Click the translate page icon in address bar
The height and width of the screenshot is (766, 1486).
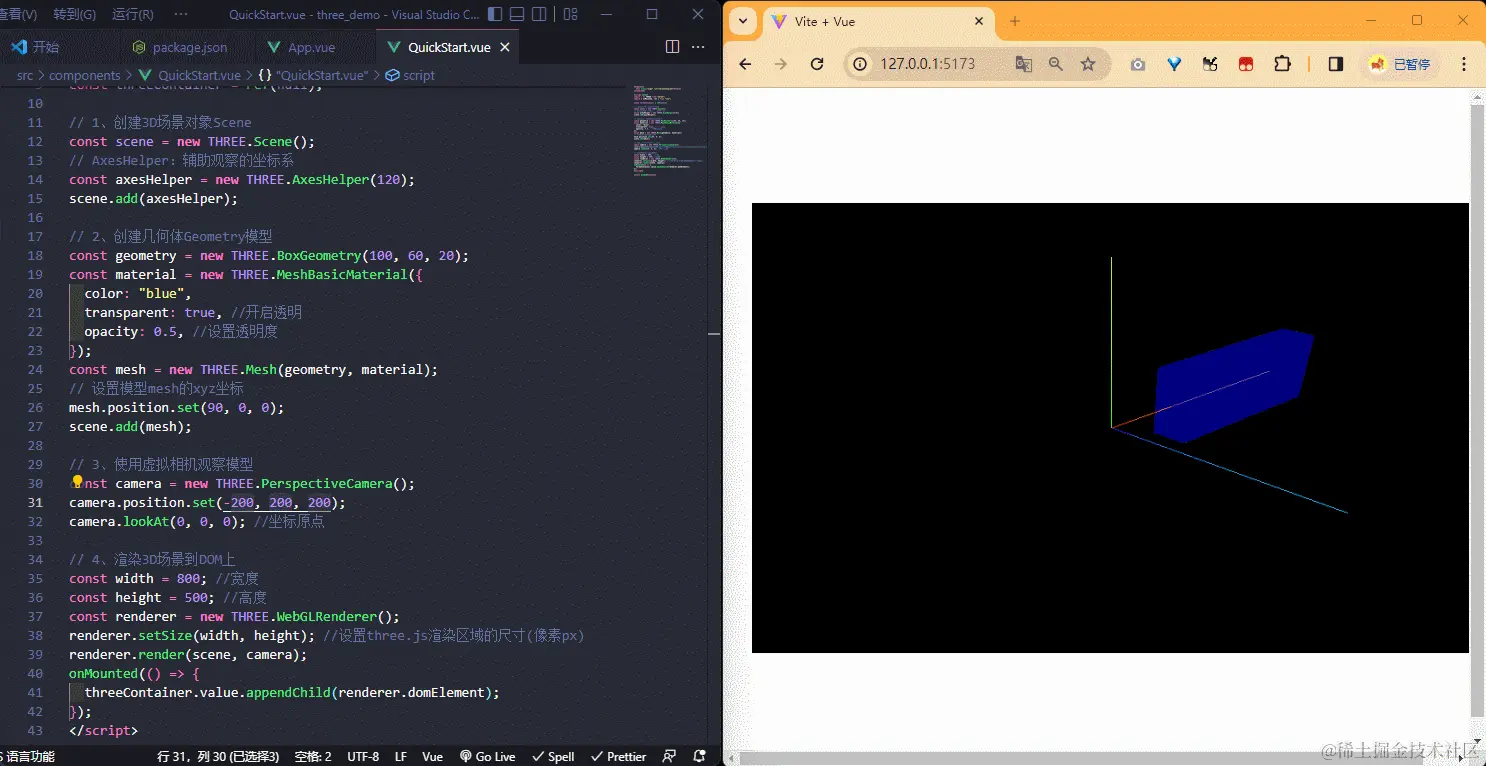tap(1023, 64)
